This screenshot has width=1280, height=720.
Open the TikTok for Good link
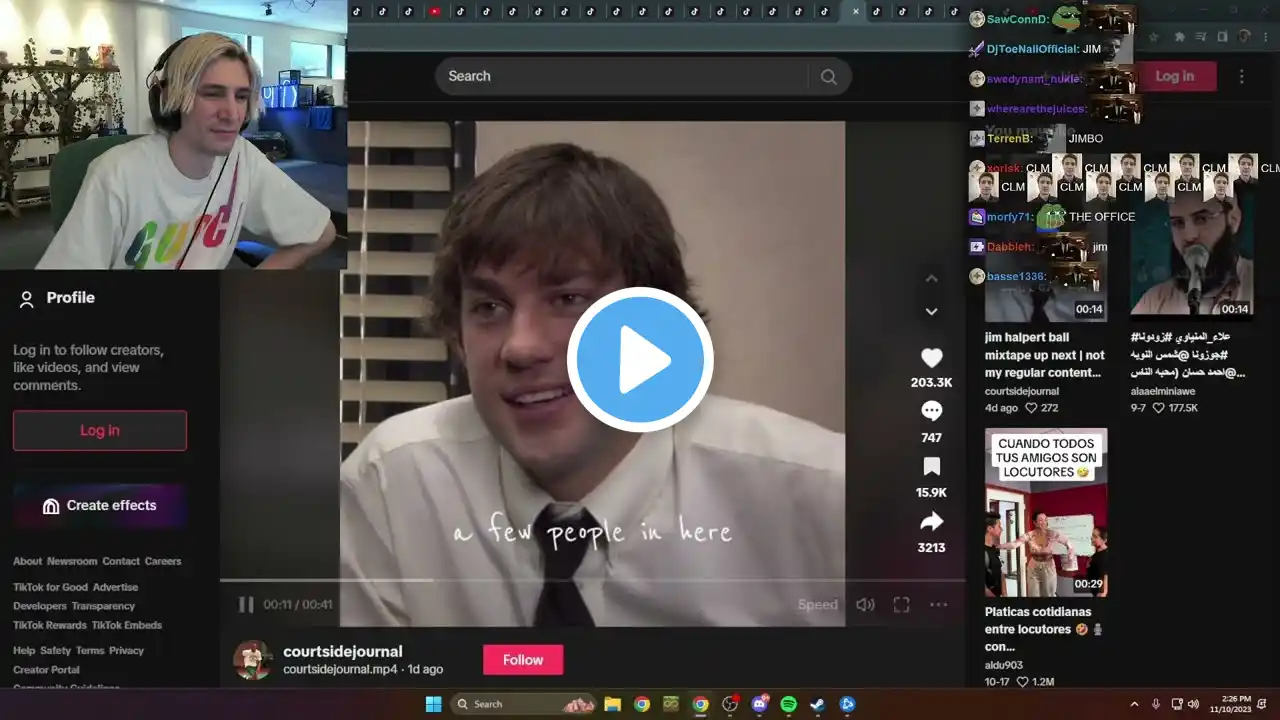click(x=50, y=587)
